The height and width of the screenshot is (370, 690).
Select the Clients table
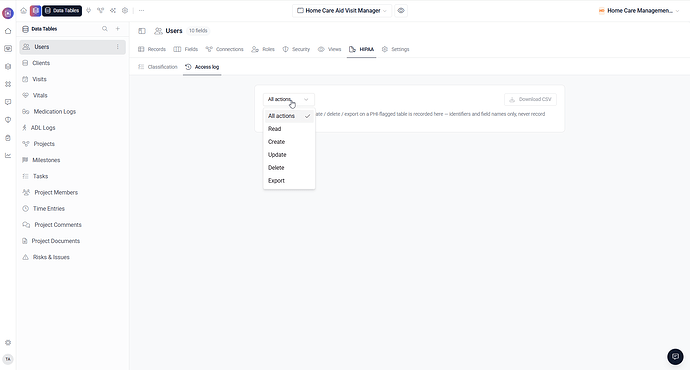73,63
